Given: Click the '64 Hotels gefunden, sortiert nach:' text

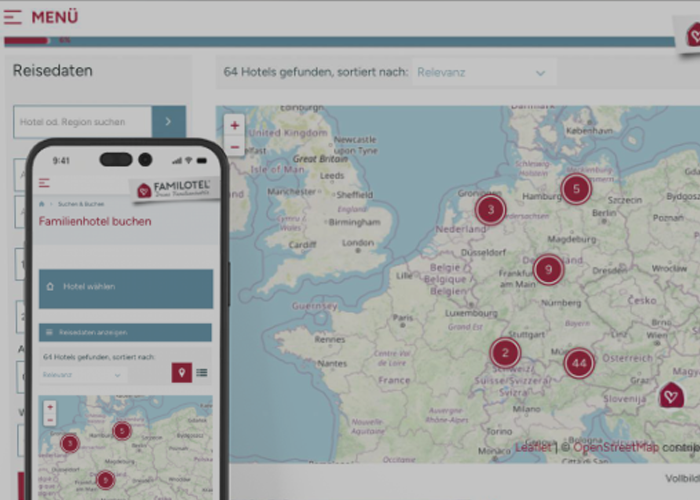Looking at the screenshot, I should point(316,72).
